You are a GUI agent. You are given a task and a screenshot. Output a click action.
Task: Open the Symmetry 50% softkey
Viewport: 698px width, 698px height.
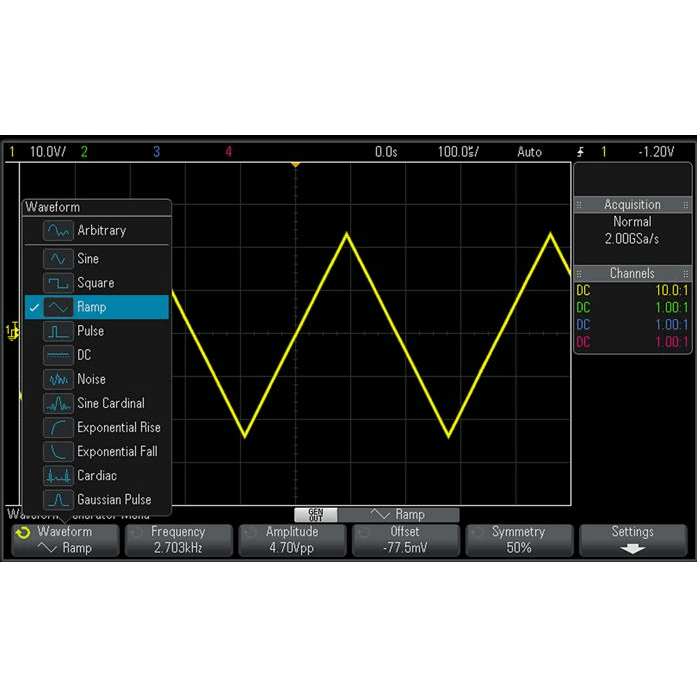click(518, 540)
